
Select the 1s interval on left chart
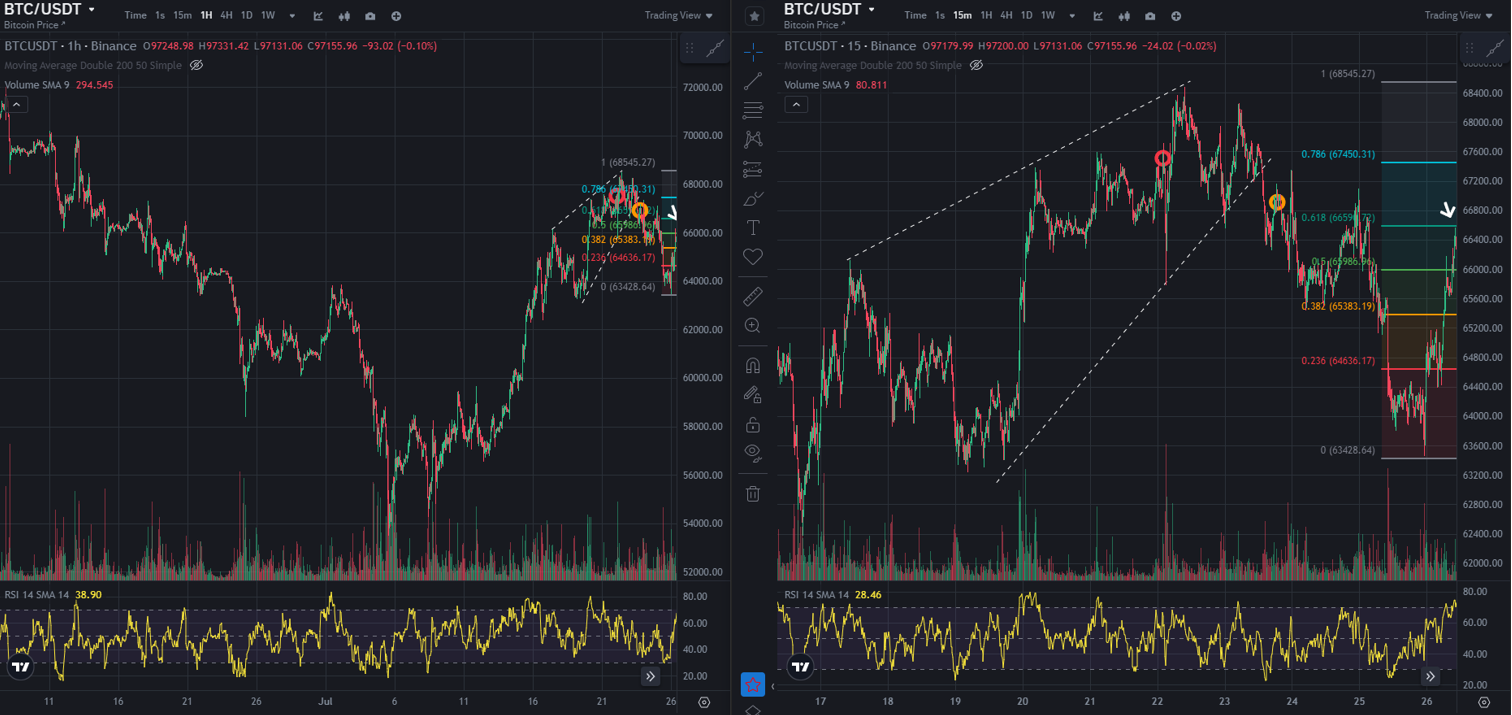(x=160, y=16)
